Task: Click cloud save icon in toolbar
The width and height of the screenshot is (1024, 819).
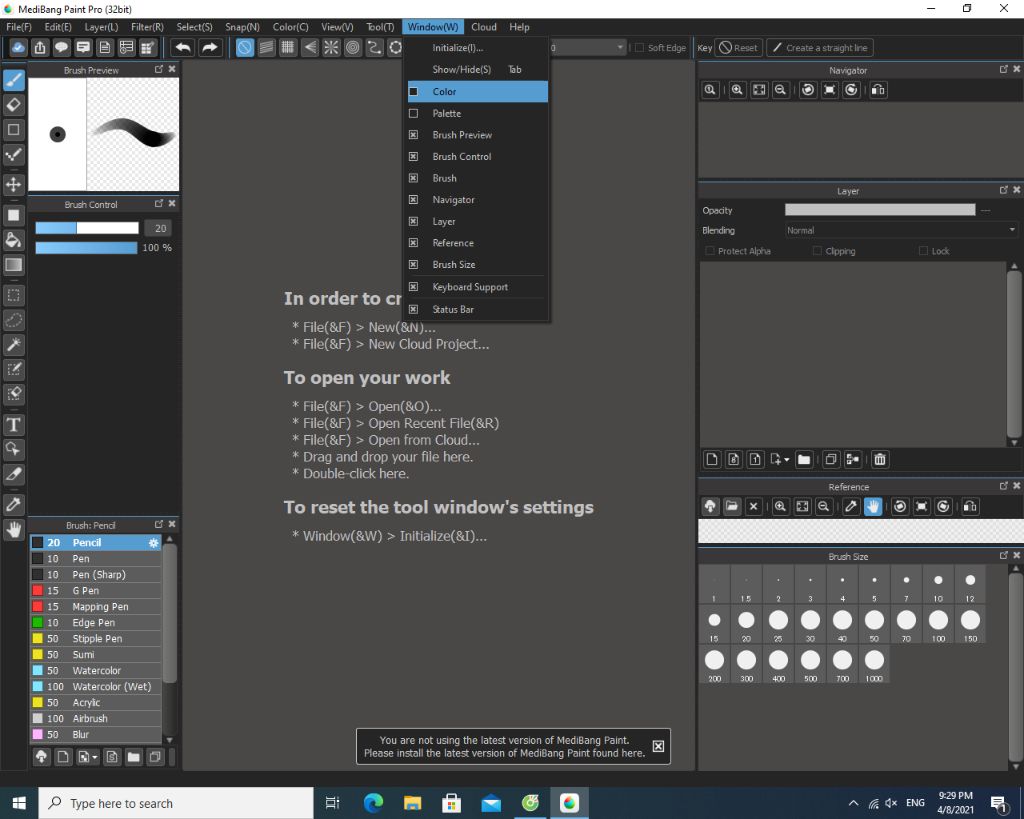Action: pyautogui.click(x=18, y=48)
